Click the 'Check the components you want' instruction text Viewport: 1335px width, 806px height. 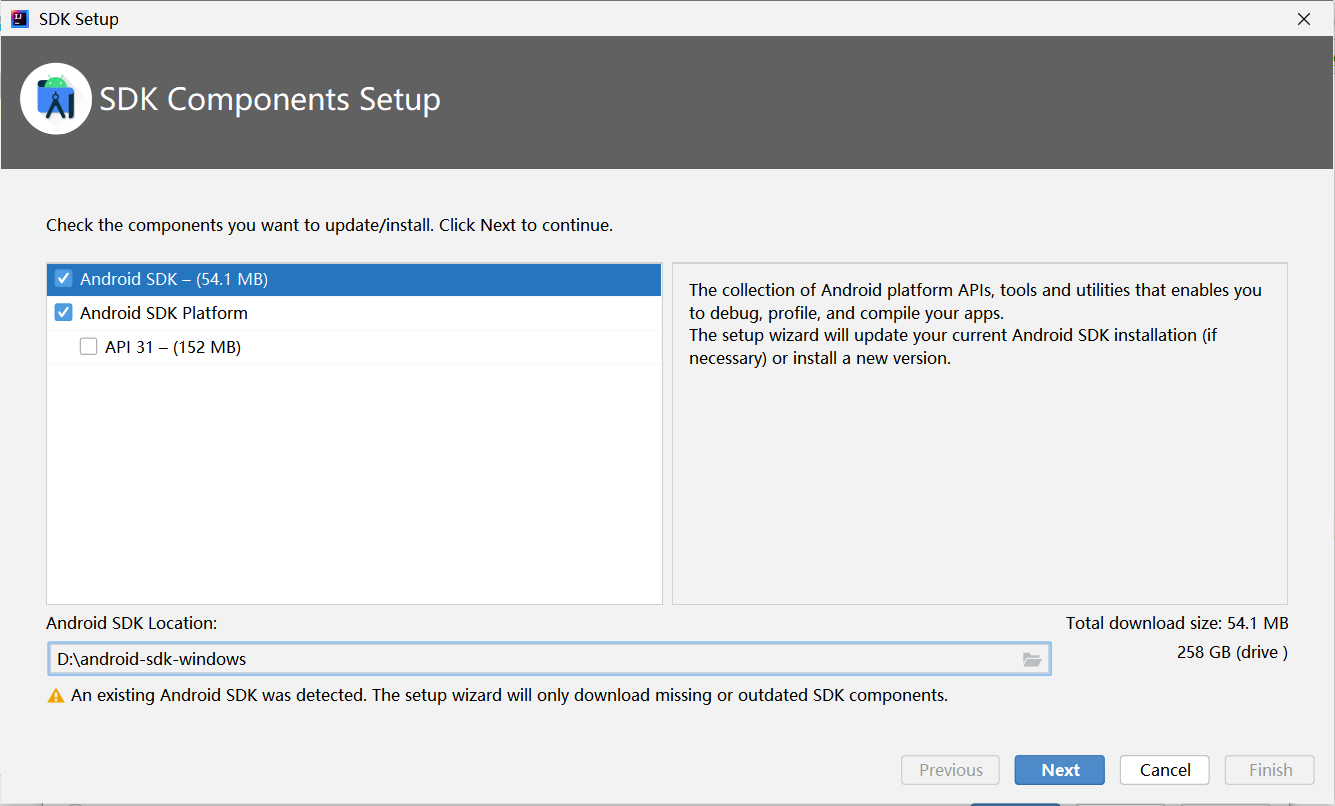point(329,225)
